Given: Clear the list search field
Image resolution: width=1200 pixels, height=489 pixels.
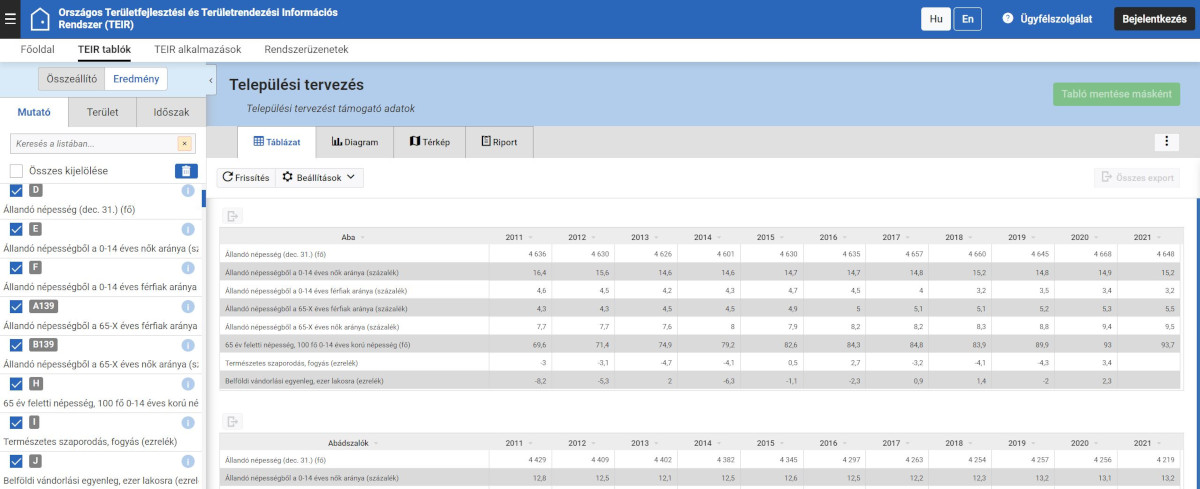Looking at the screenshot, I should (184, 144).
